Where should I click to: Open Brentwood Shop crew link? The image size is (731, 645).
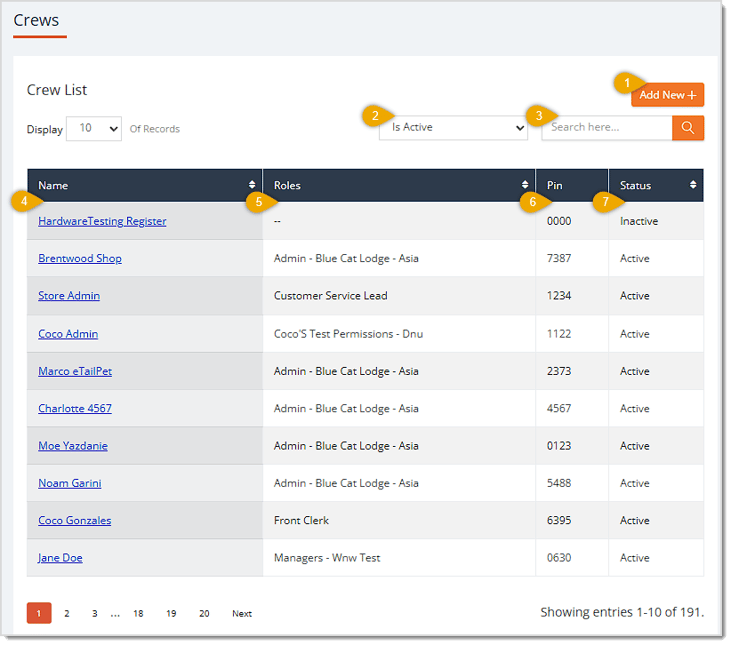pos(80,259)
